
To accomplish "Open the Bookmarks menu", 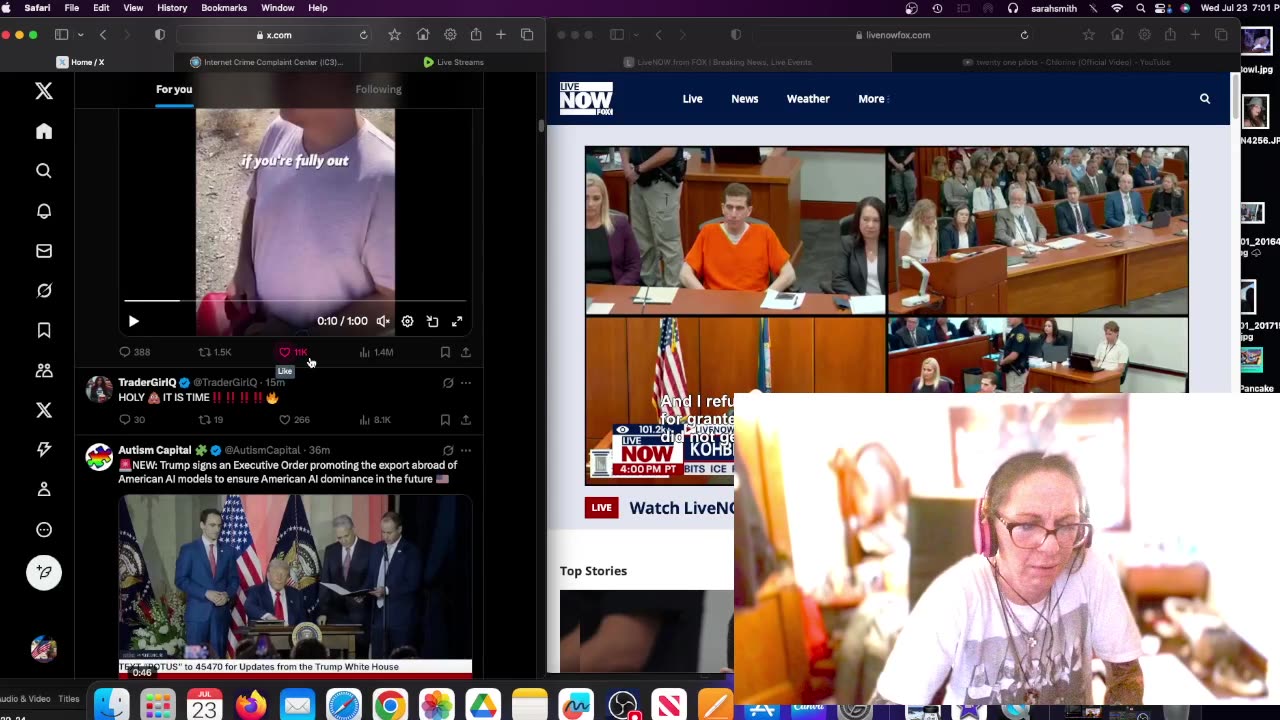I will coord(224,8).
